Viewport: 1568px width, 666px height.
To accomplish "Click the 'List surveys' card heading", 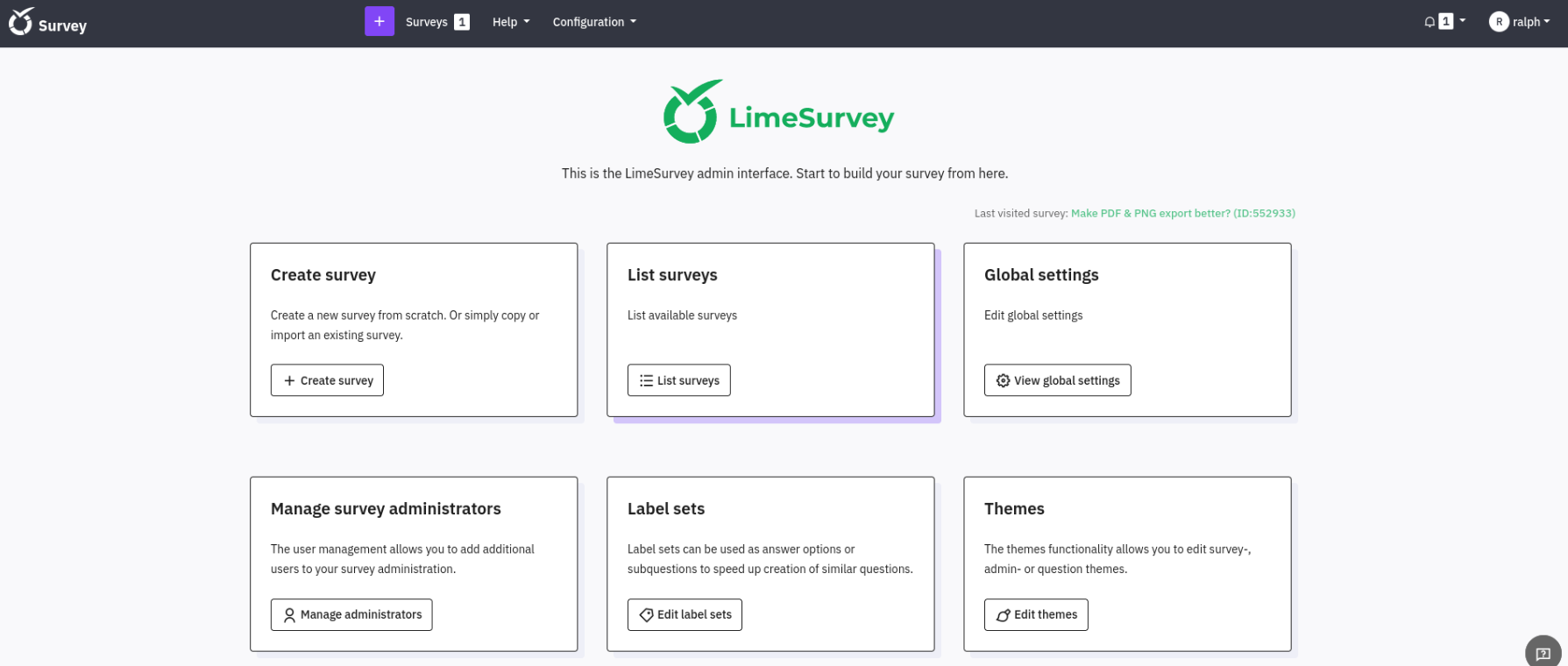I will (x=672, y=275).
